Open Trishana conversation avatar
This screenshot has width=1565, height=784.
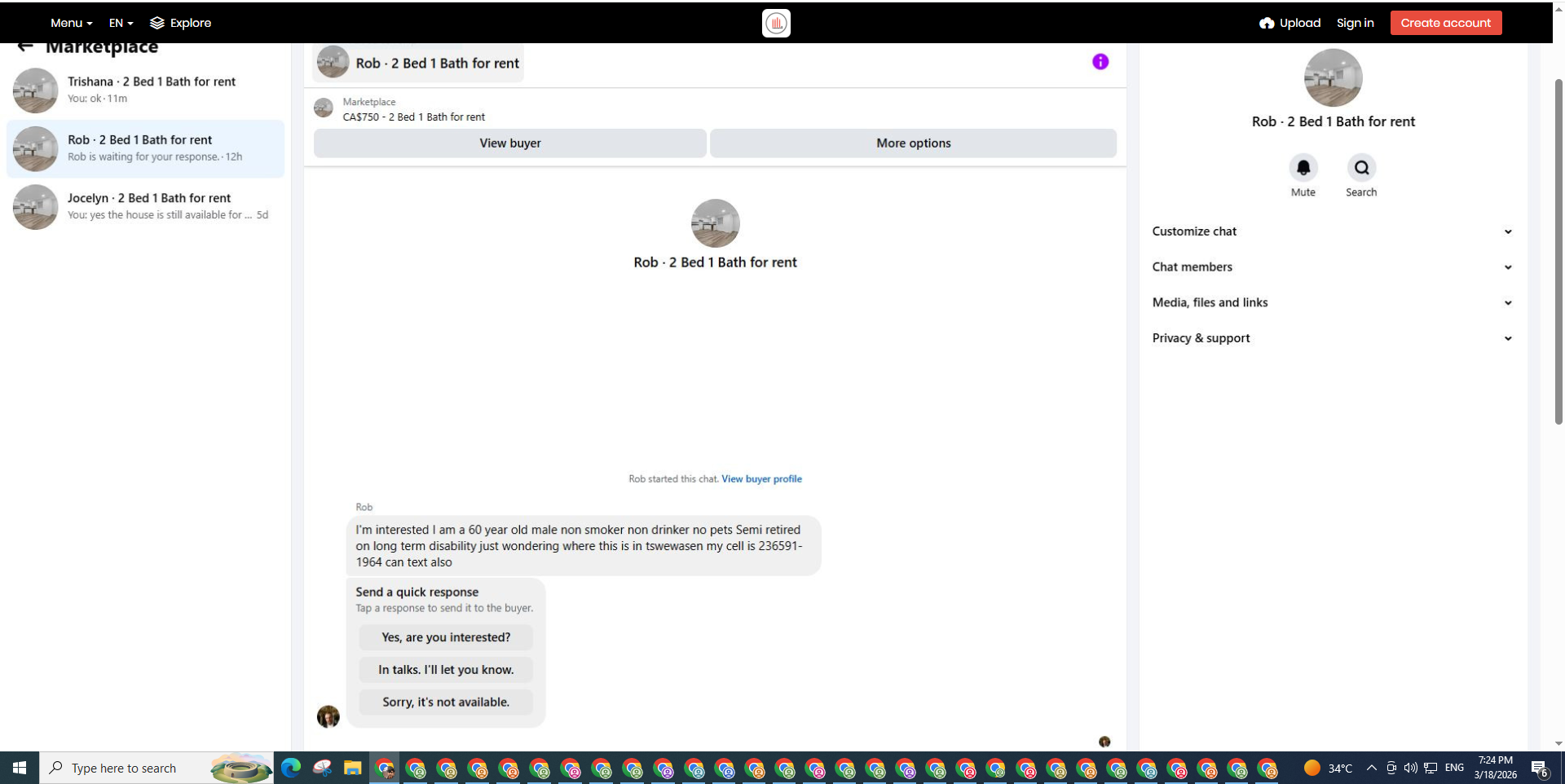35,90
